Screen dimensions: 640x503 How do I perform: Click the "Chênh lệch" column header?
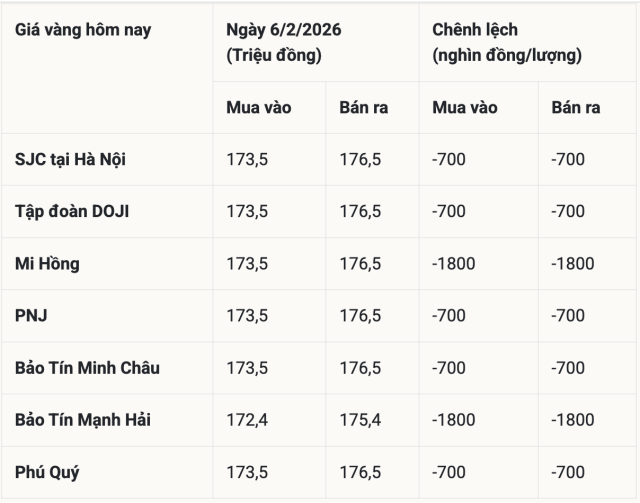click(476, 30)
